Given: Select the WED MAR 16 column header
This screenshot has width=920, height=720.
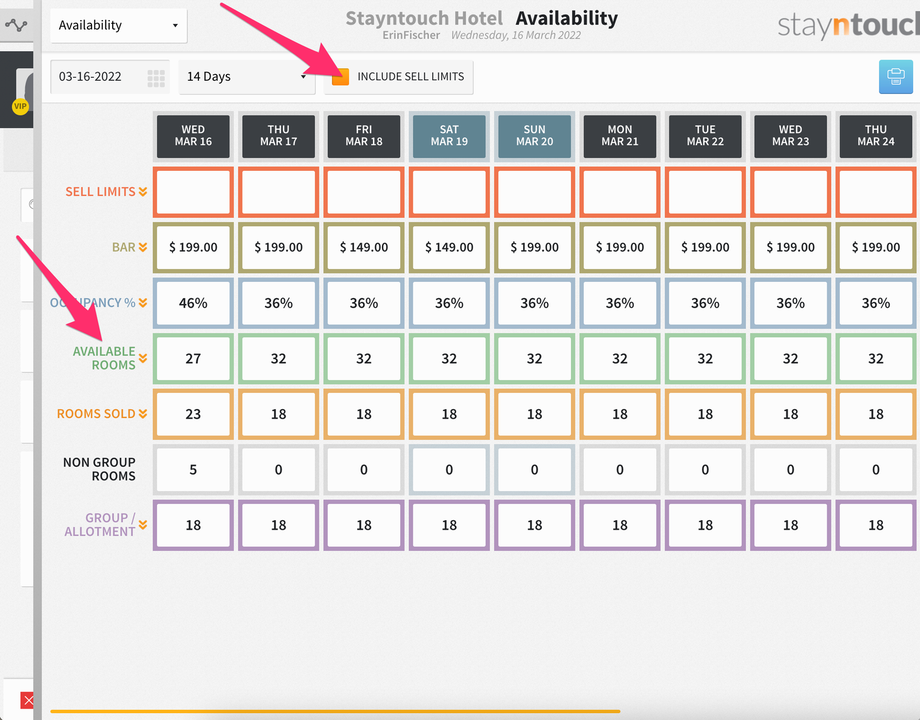Looking at the screenshot, I should [193, 136].
